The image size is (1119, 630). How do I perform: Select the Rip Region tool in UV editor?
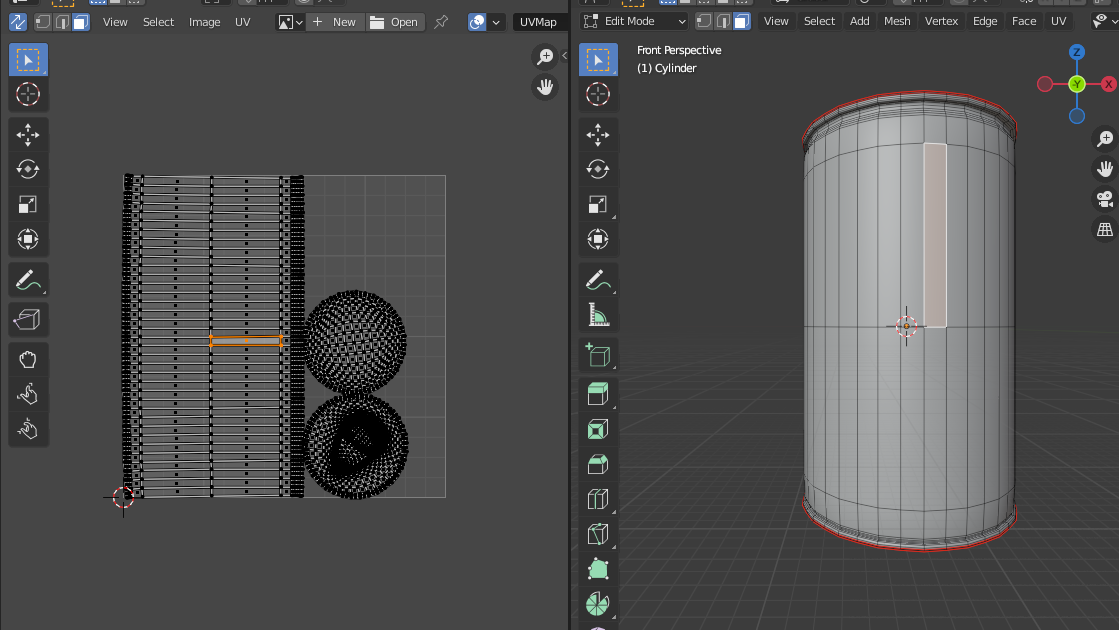coord(28,320)
